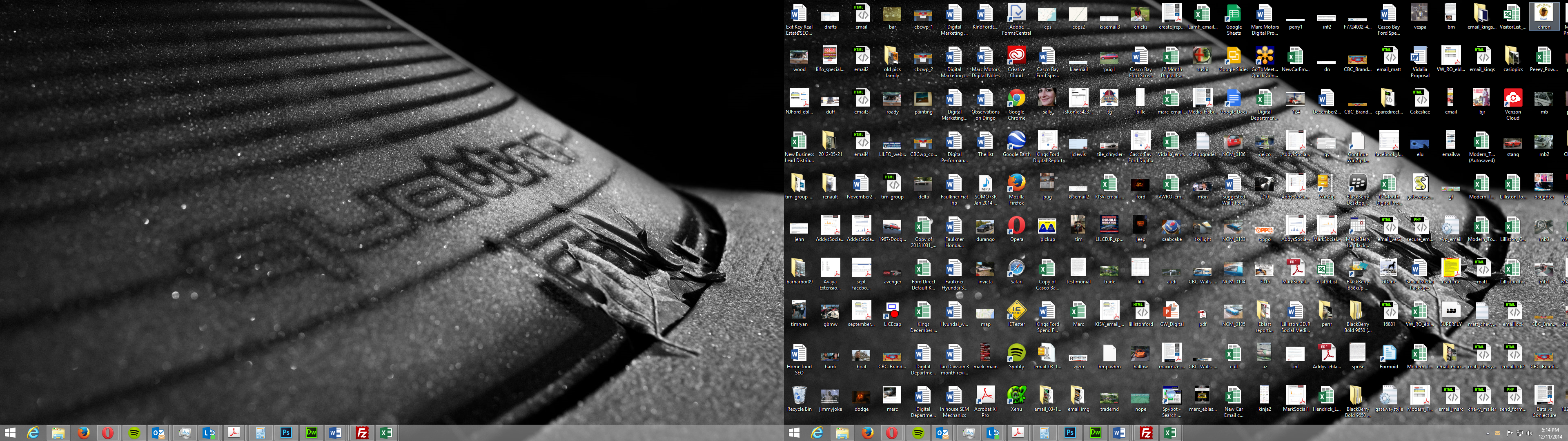
Task: Select the Cakeslice HTML file icon
Action: [1419, 102]
